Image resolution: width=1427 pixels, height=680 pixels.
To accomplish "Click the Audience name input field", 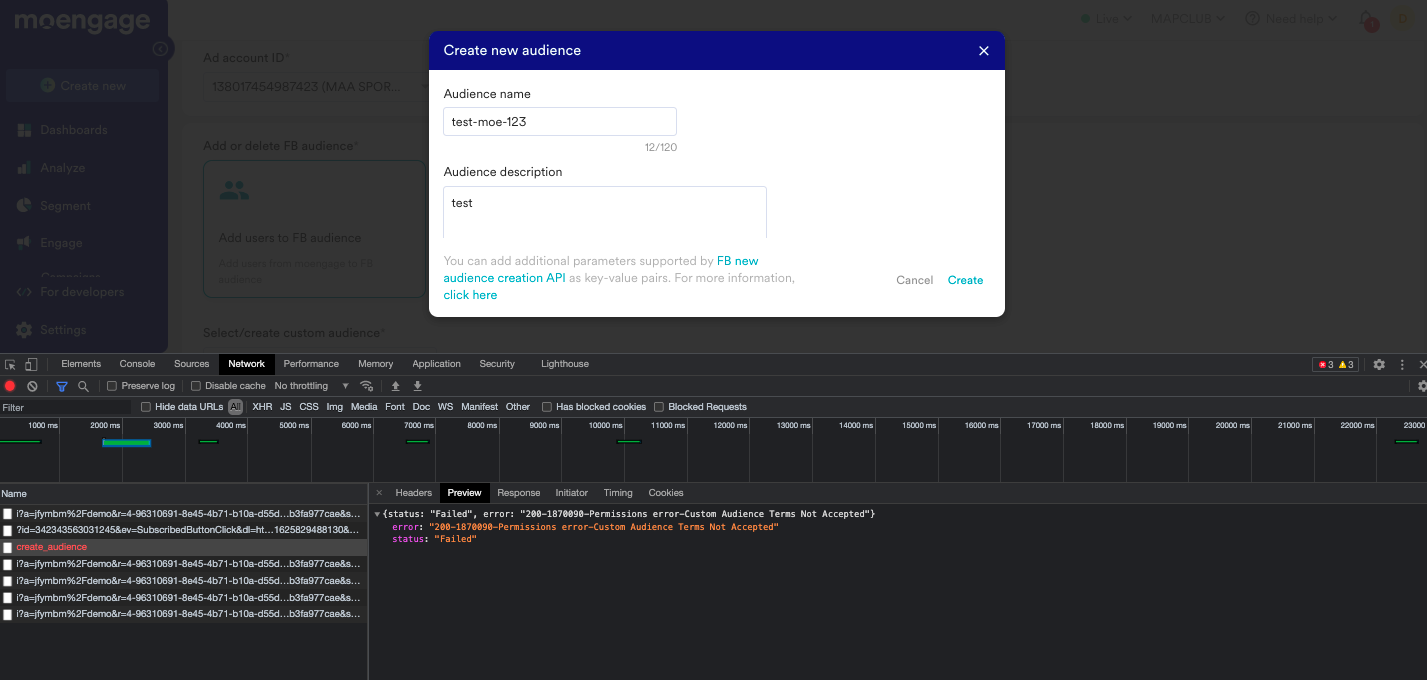I will [x=560, y=122].
